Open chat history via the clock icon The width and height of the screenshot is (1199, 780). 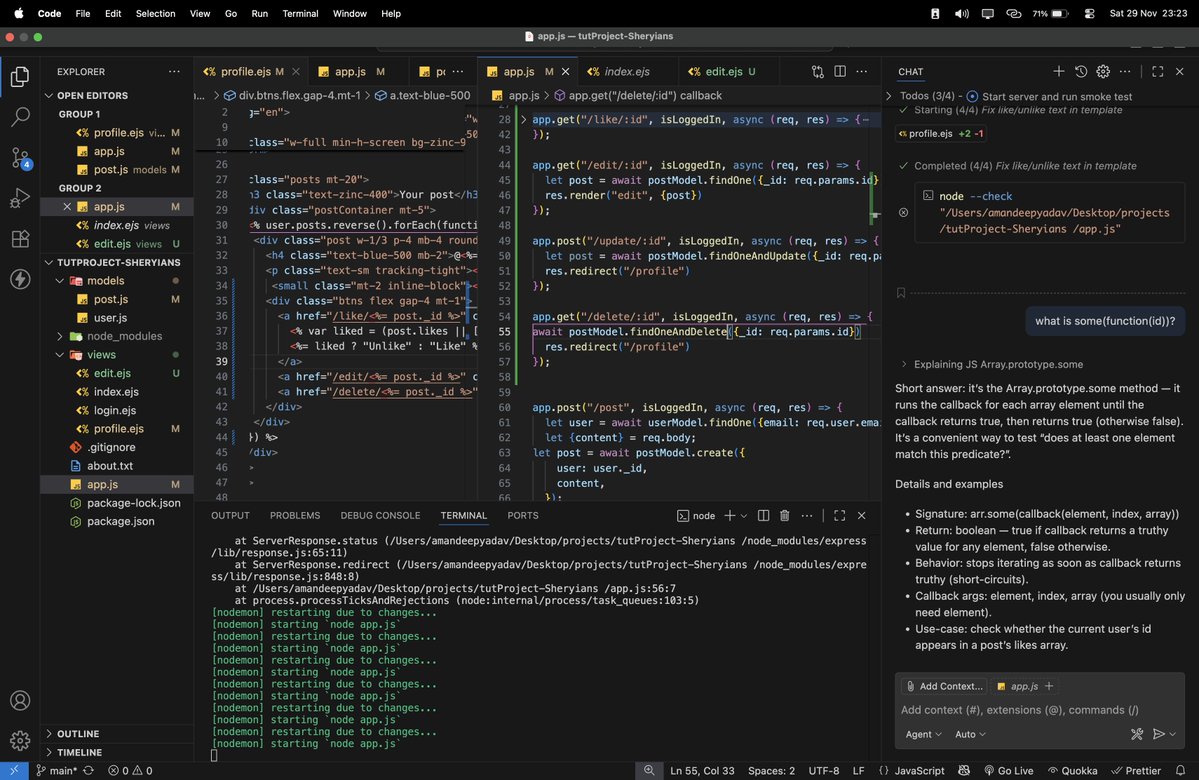(1080, 71)
